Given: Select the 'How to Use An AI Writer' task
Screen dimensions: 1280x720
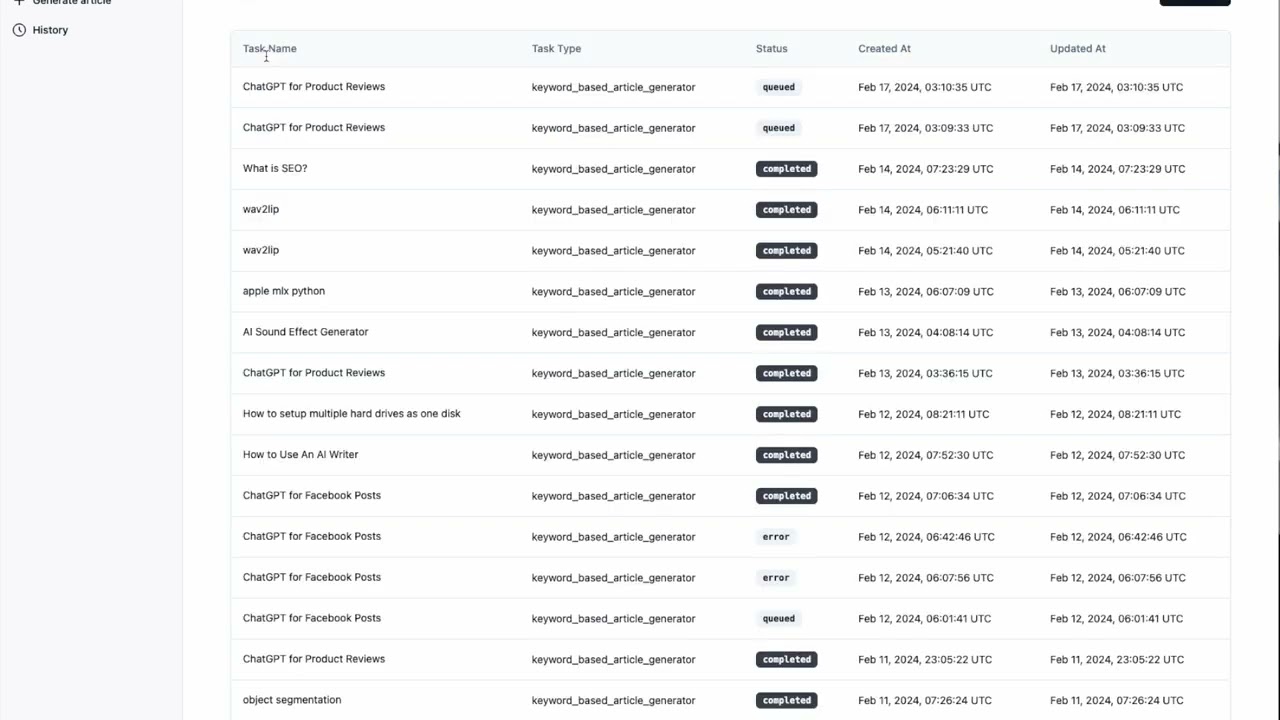Looking at the screenshot, I should coord(300,455).
